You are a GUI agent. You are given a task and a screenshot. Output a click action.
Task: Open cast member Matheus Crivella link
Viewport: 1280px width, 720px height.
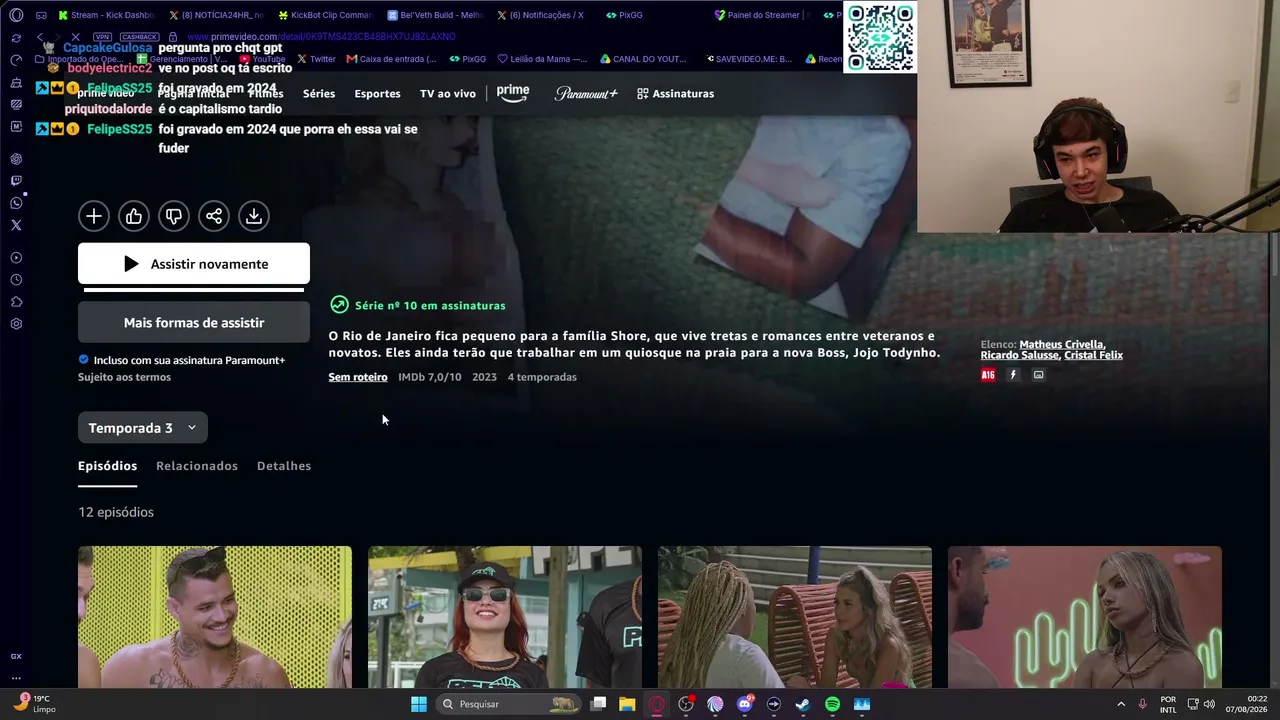pyautogui.click(x=1061, y=345)
